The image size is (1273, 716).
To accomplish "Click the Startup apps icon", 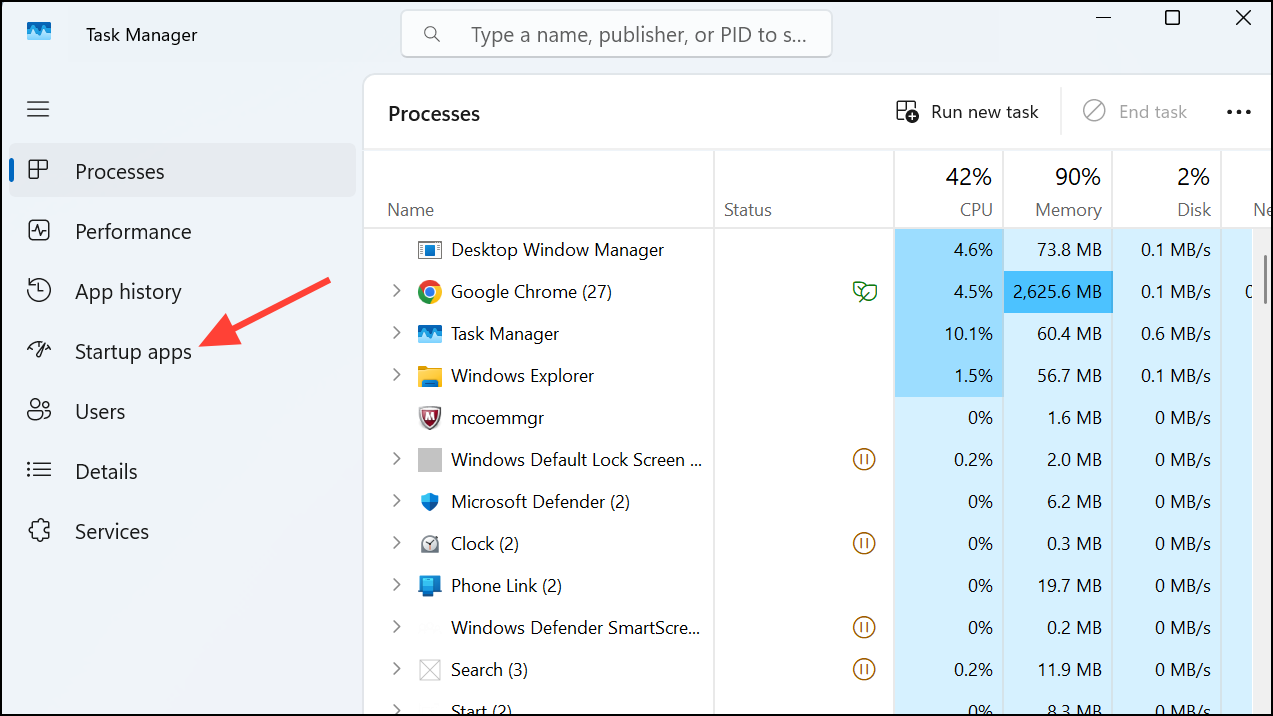I will coord(38,351).
